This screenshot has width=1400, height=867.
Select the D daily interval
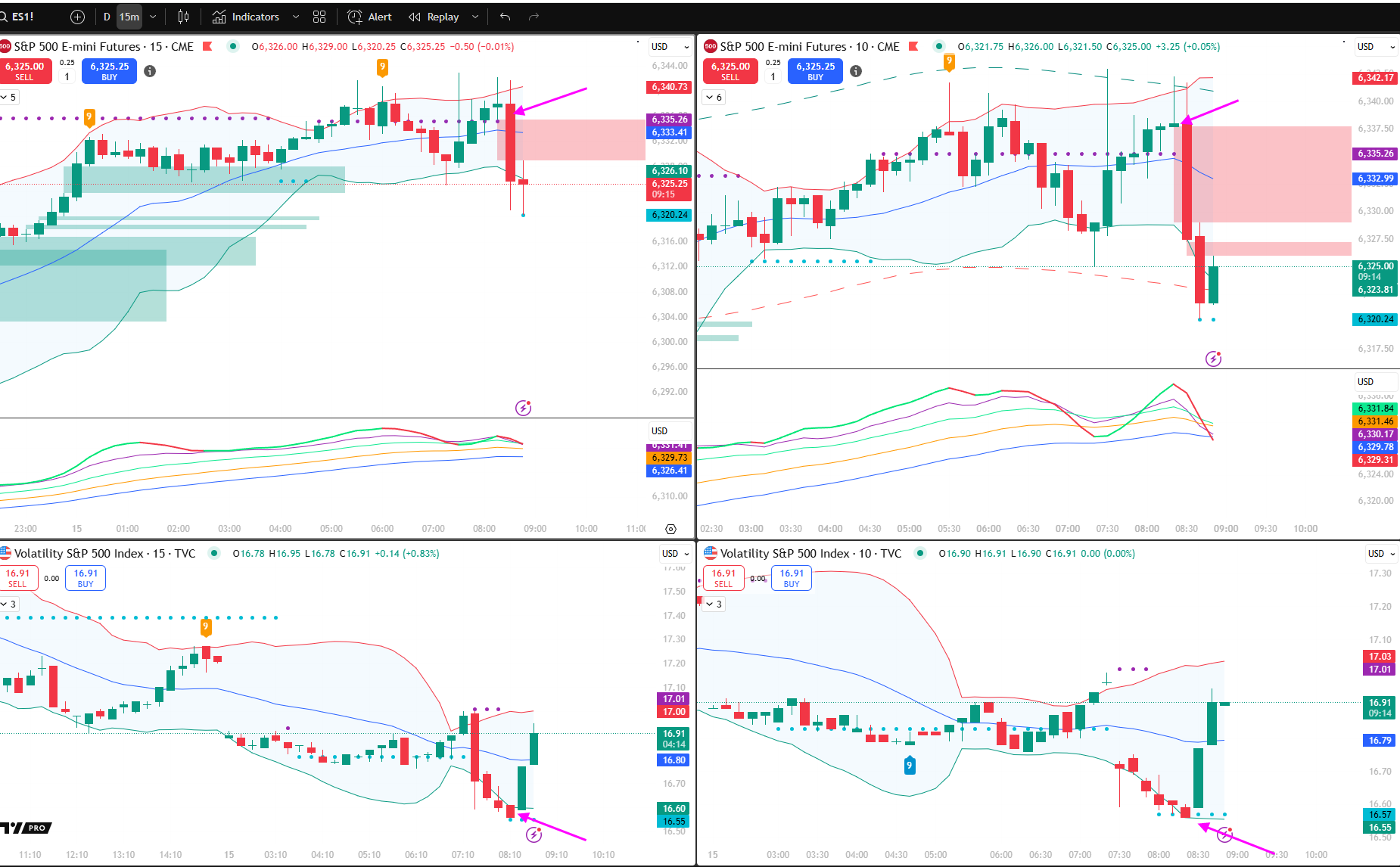tap(107, 17)
